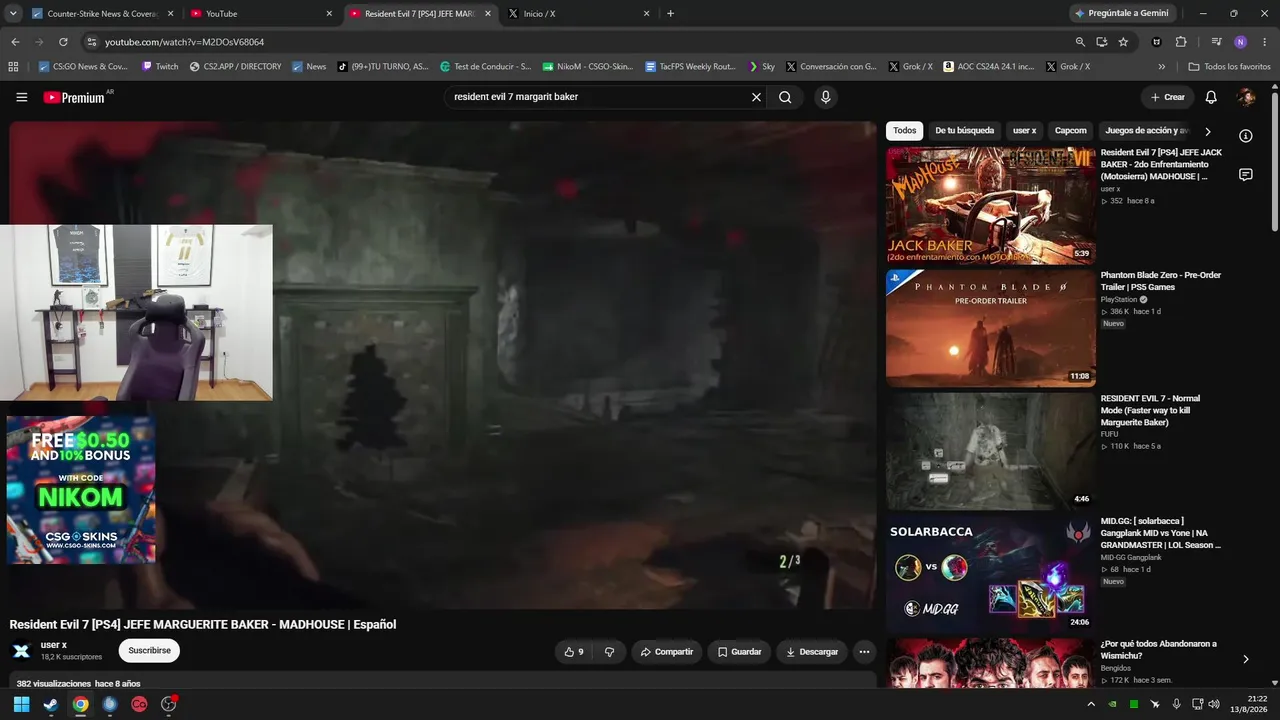
Task: Select the Capcom filter chip
Action: pyautogui.click(x=1071, y=131)
